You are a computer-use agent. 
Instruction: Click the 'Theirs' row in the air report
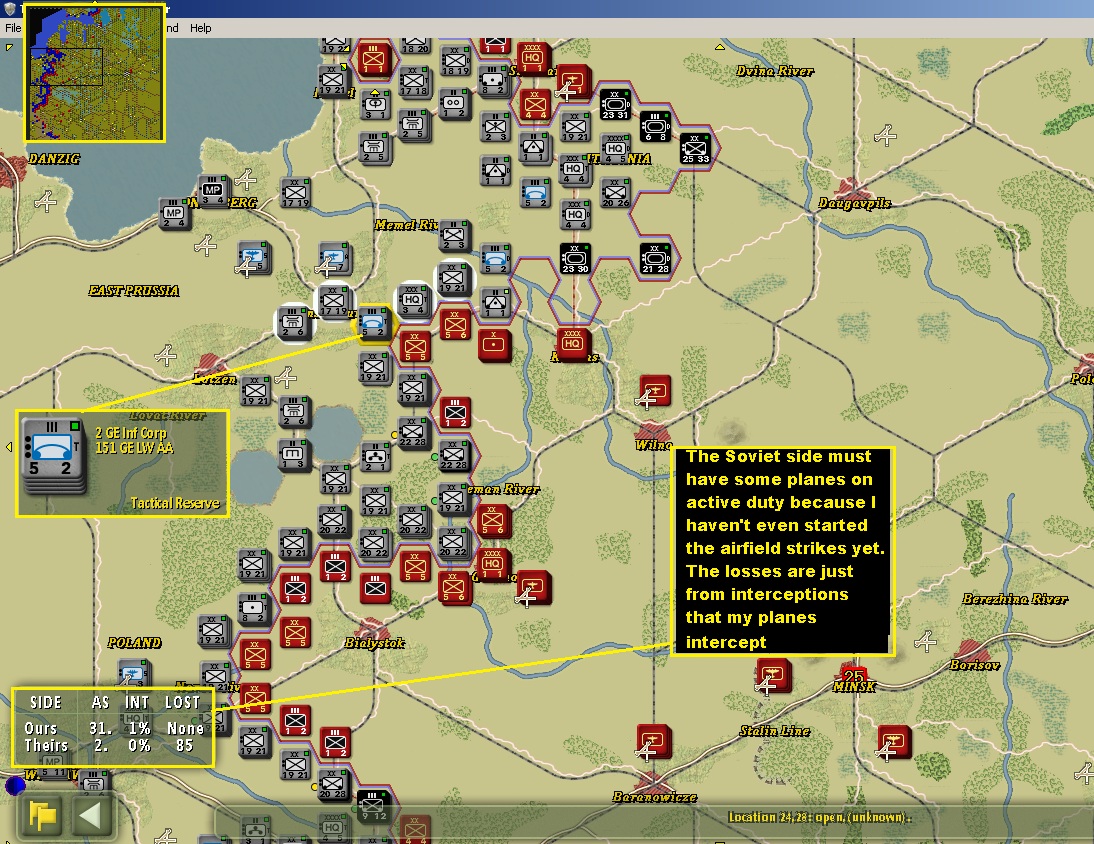point(114,745)
